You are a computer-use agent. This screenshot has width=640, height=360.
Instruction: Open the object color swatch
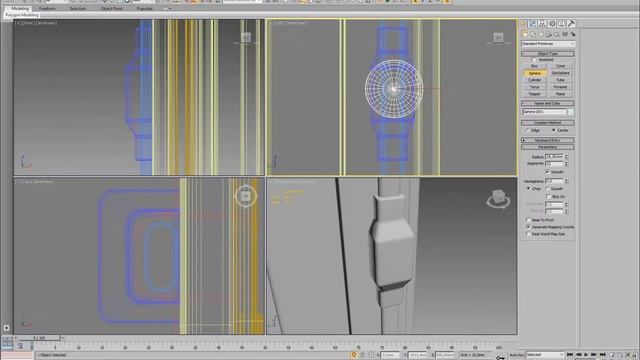click(x=571, y=112)
